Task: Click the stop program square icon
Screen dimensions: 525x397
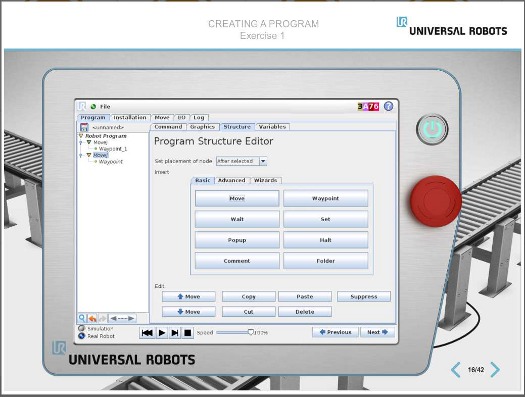Action: pos(188,333)
